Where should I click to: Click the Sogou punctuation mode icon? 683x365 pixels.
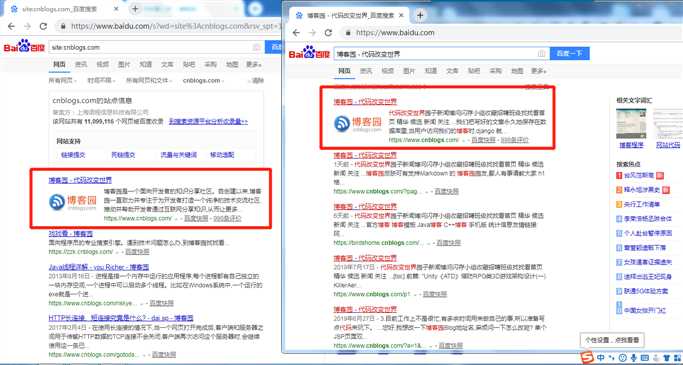612,358
